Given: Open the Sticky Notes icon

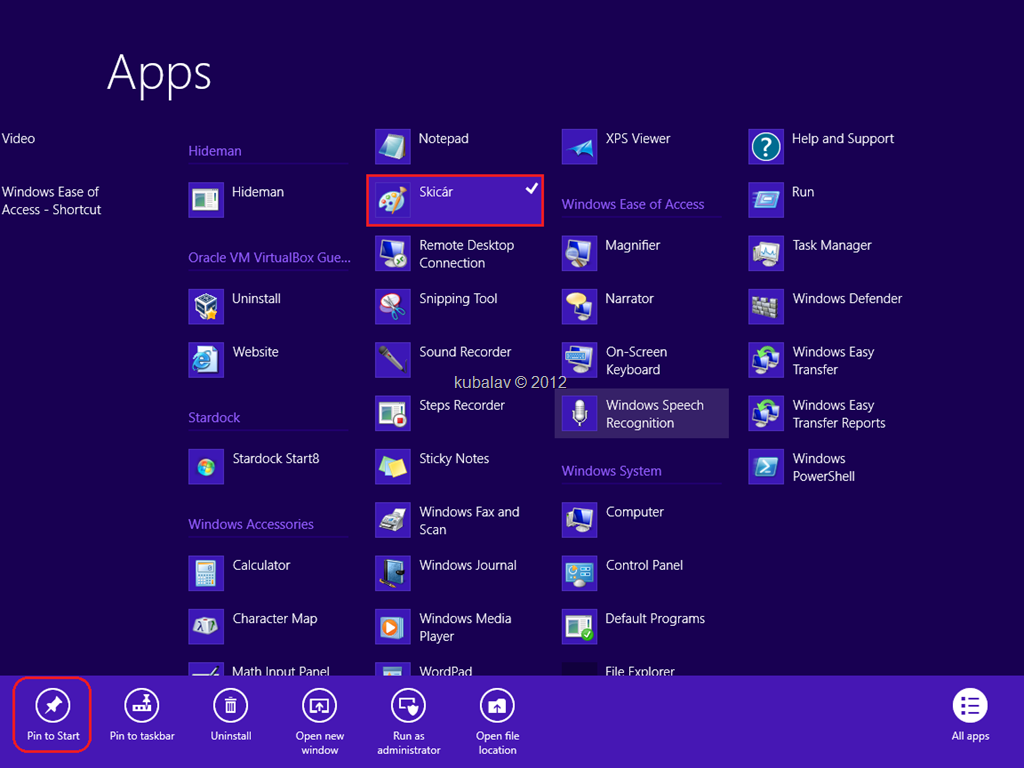Looking at the screenshot, I should tap(392, 466).
